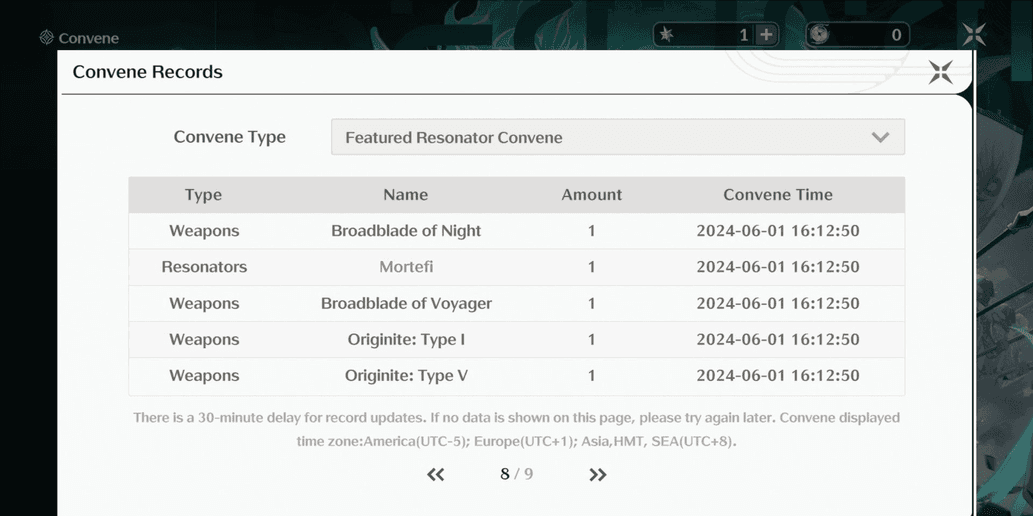The height and width of the screenshot is (516, 1033).
Task: Click convene time in Broadblade of Night row
Action: tap(778, 231)
